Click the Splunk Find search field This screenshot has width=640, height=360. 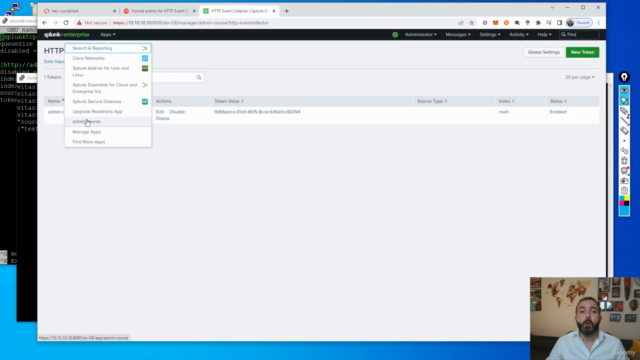(579, 35)
